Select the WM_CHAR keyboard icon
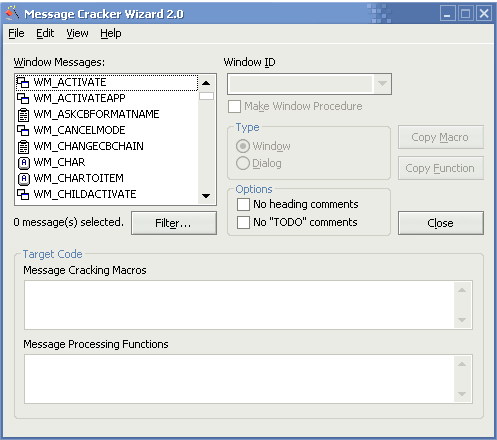The width and height of the screenshot is (497, 440). coord(23,162)
